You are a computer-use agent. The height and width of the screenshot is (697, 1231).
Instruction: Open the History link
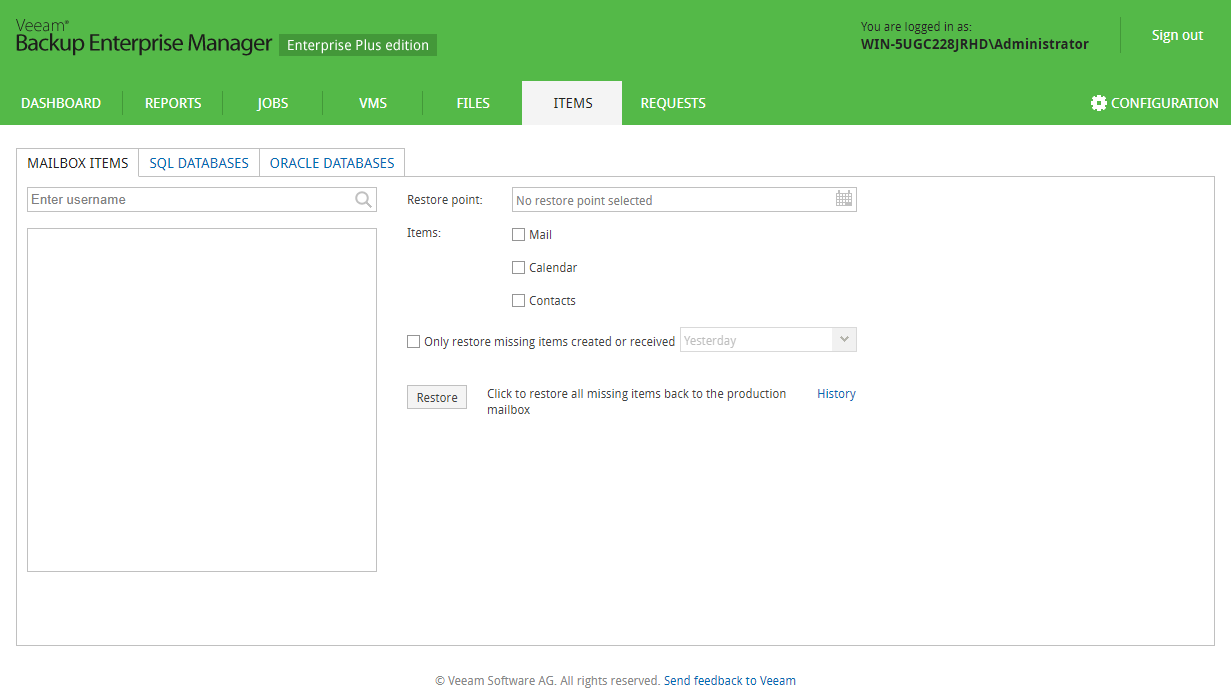(836, 394)
